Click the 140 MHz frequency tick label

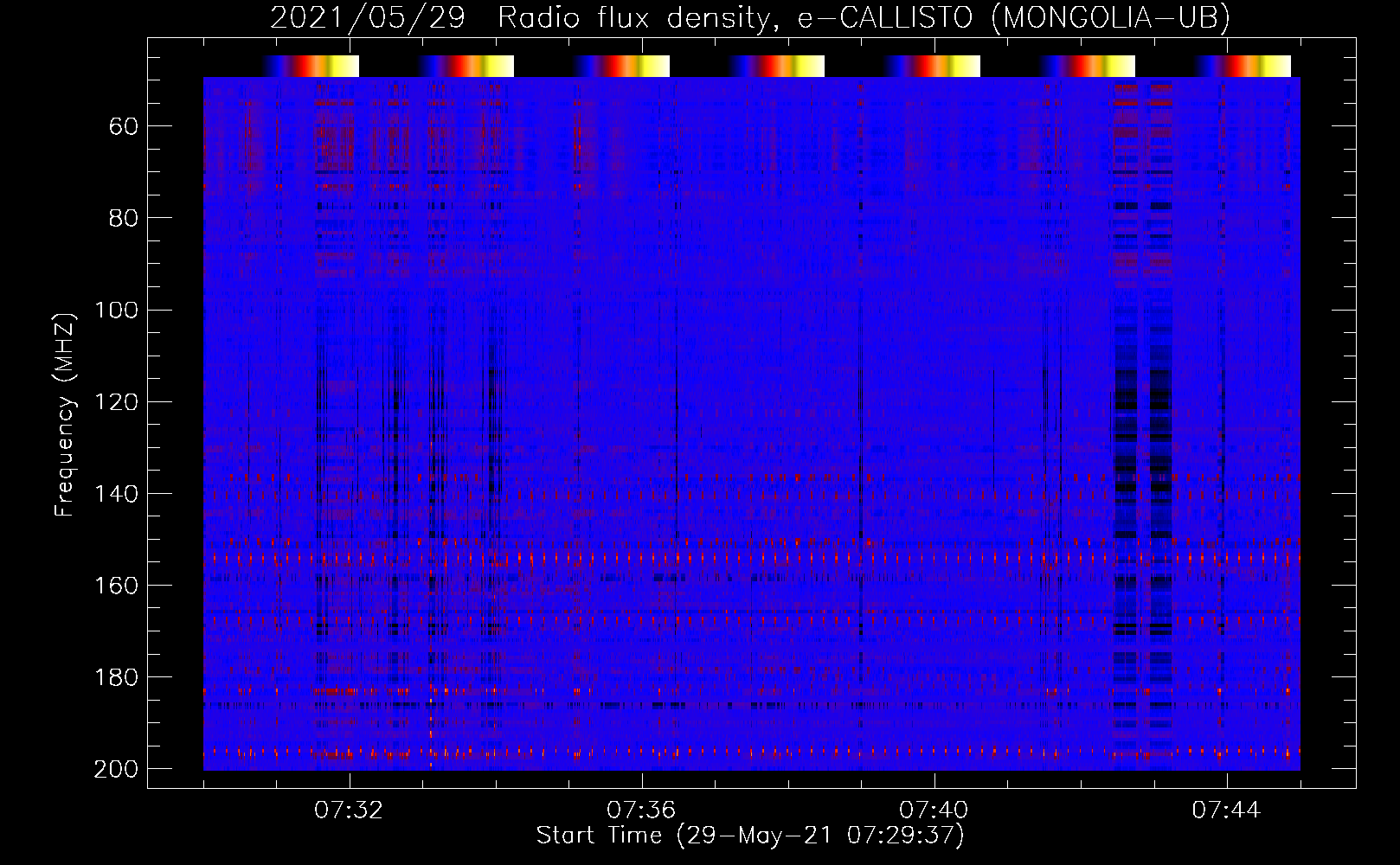pos(116,493)
